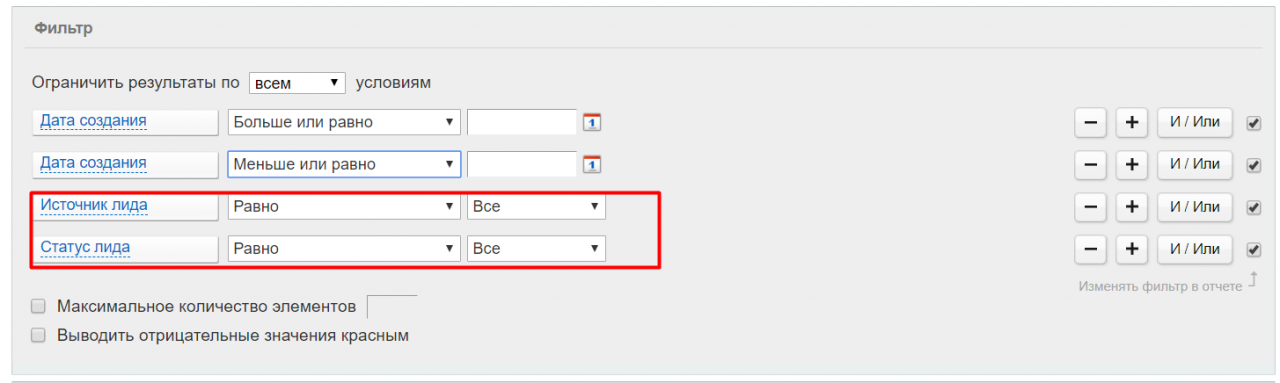Image resolution: width=1280 pixels, height=383 pixels.
Task: Open calendar picker for second creation date row
Action: click(x=592, y=164)
